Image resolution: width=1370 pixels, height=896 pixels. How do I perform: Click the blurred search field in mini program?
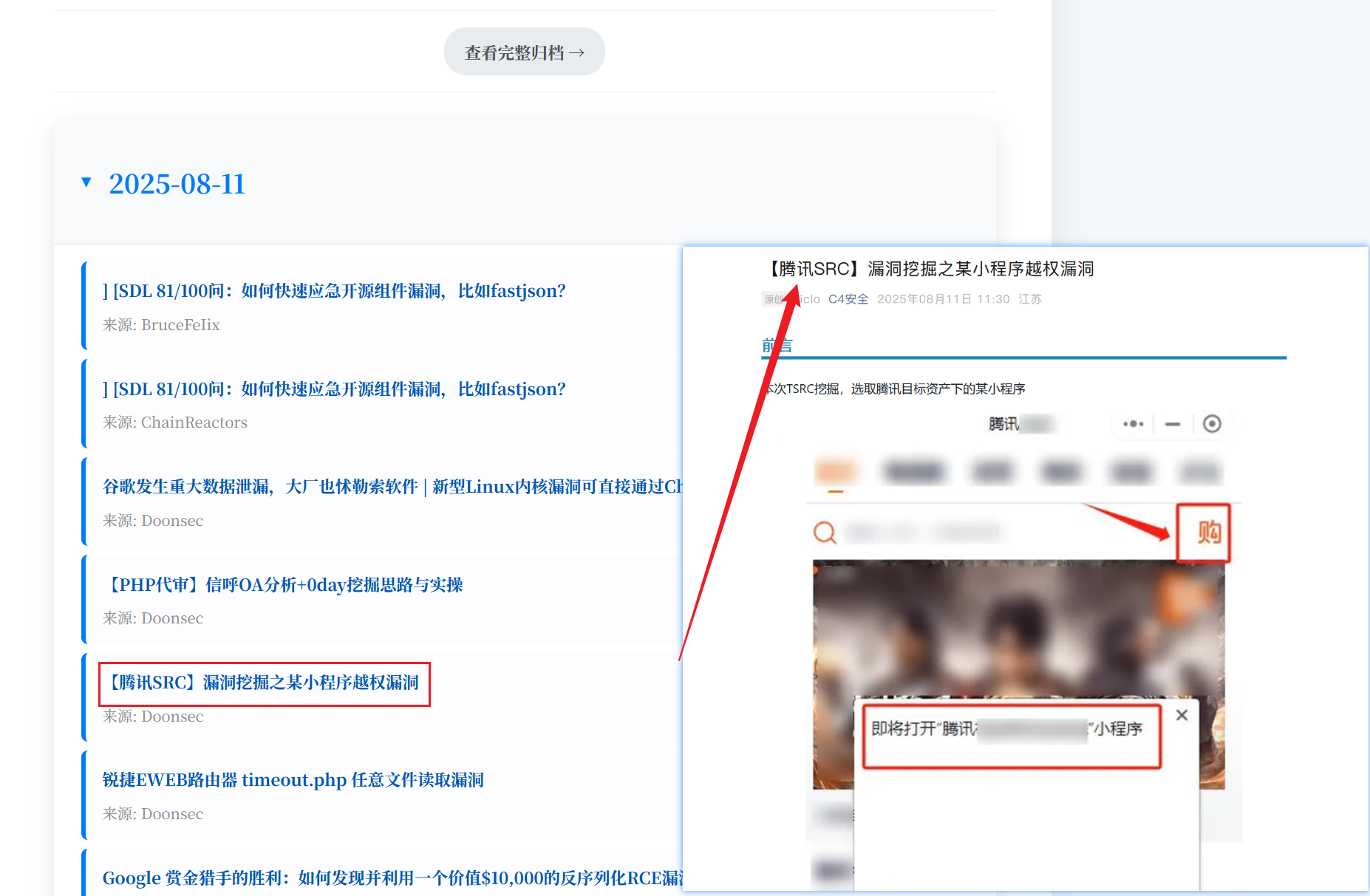(924, 532)
